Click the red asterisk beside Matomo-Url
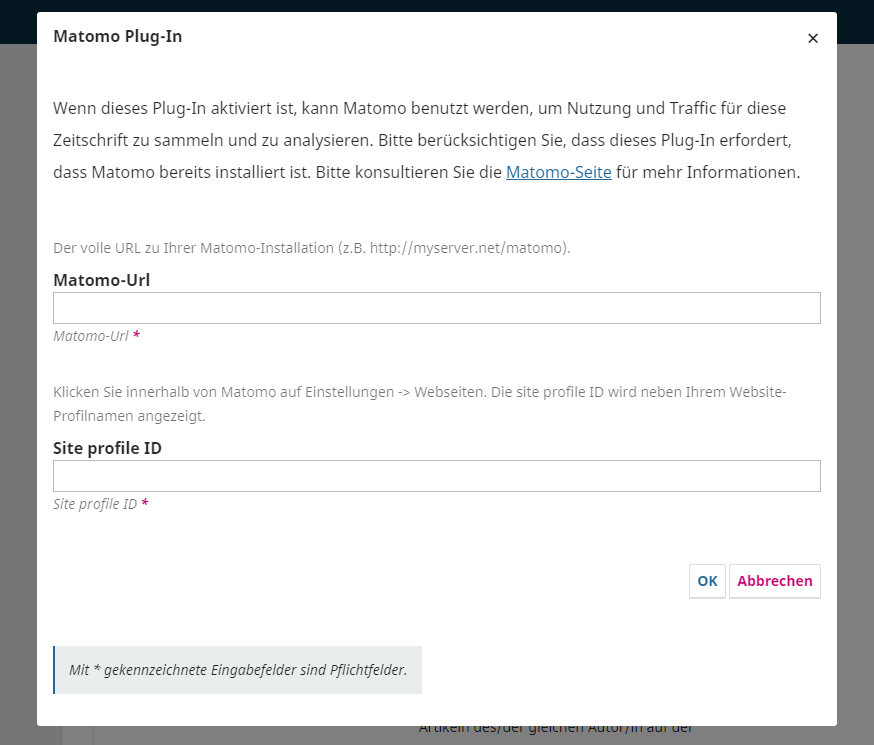Viewport: 874px width, 745px height. (x=137, y=336)
